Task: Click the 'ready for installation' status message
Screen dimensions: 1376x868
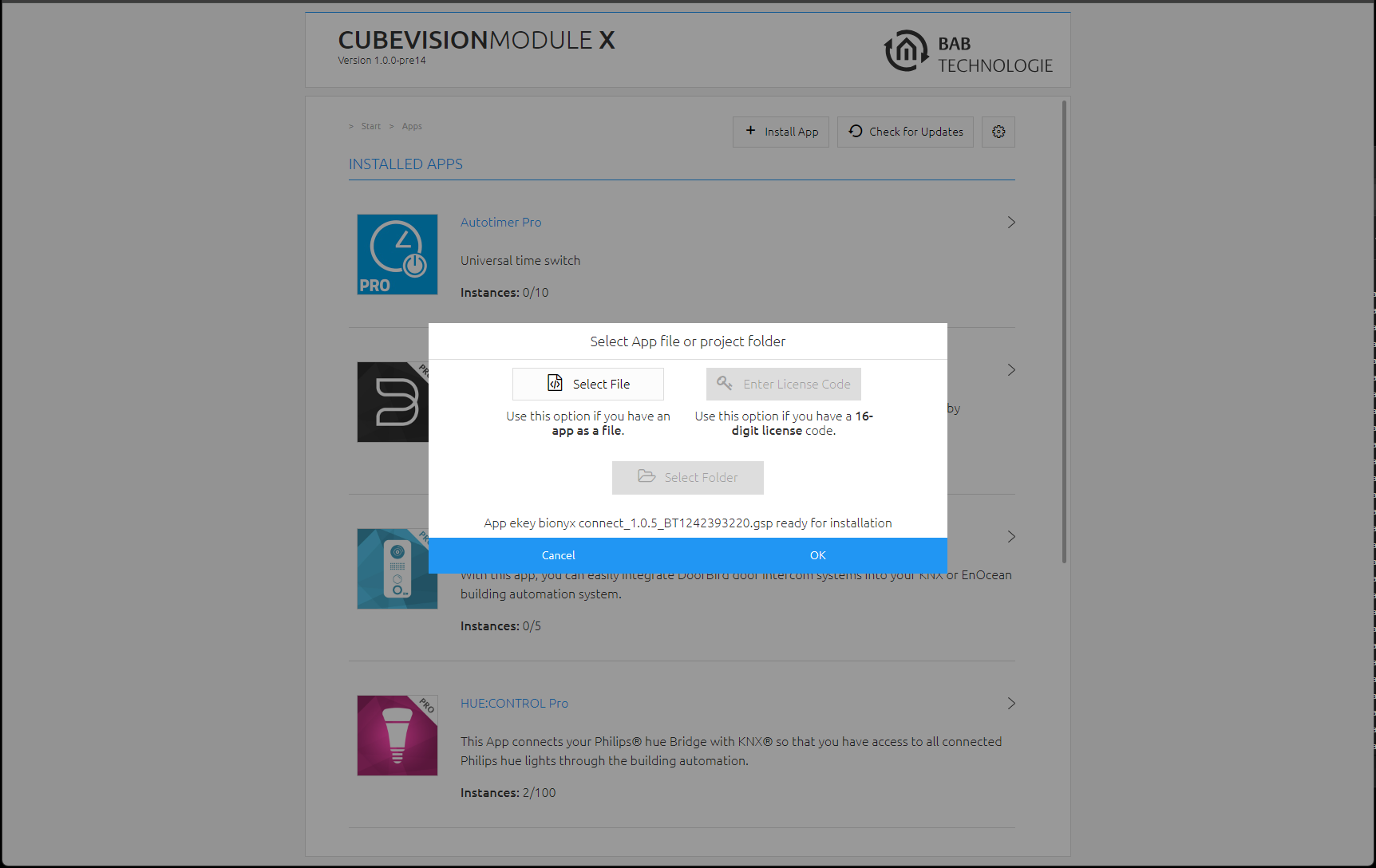Action: click(x=688, y=523)
